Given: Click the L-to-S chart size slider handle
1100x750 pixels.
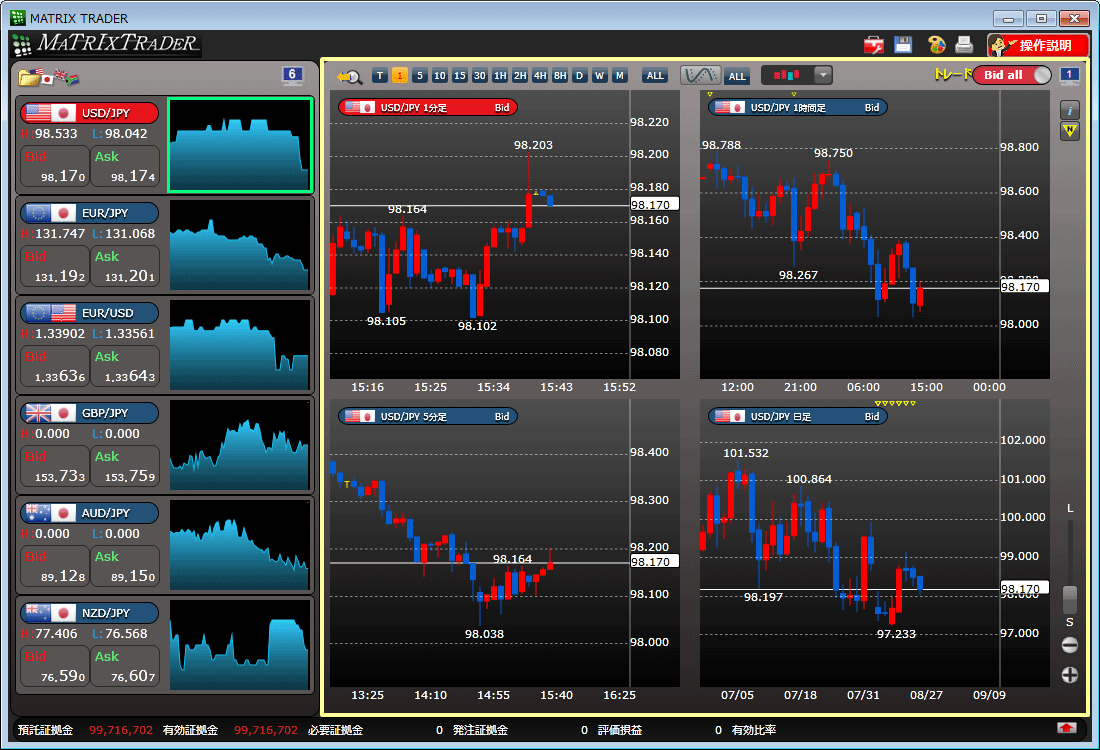Looking at the screenshot, I should [1069, 600].
